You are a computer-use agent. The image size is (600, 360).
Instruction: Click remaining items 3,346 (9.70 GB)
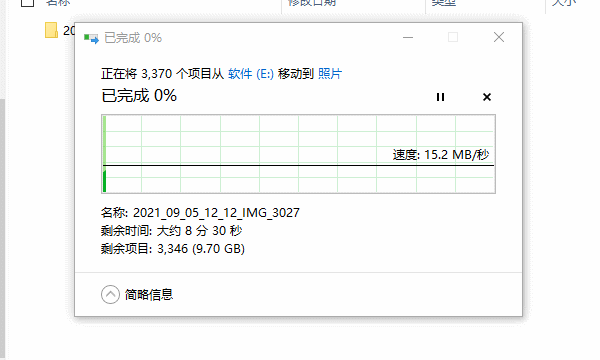[201, 249]
